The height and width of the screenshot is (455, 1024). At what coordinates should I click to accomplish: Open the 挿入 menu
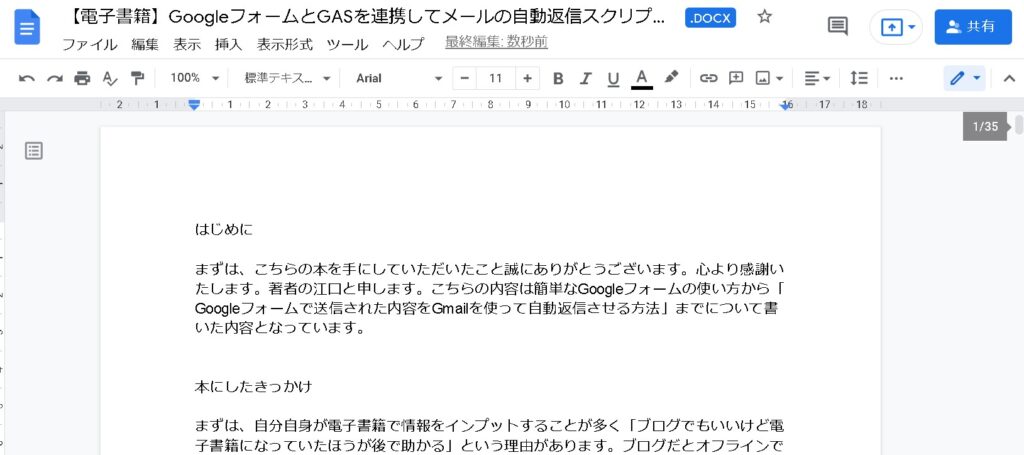[x=229, y=44]
